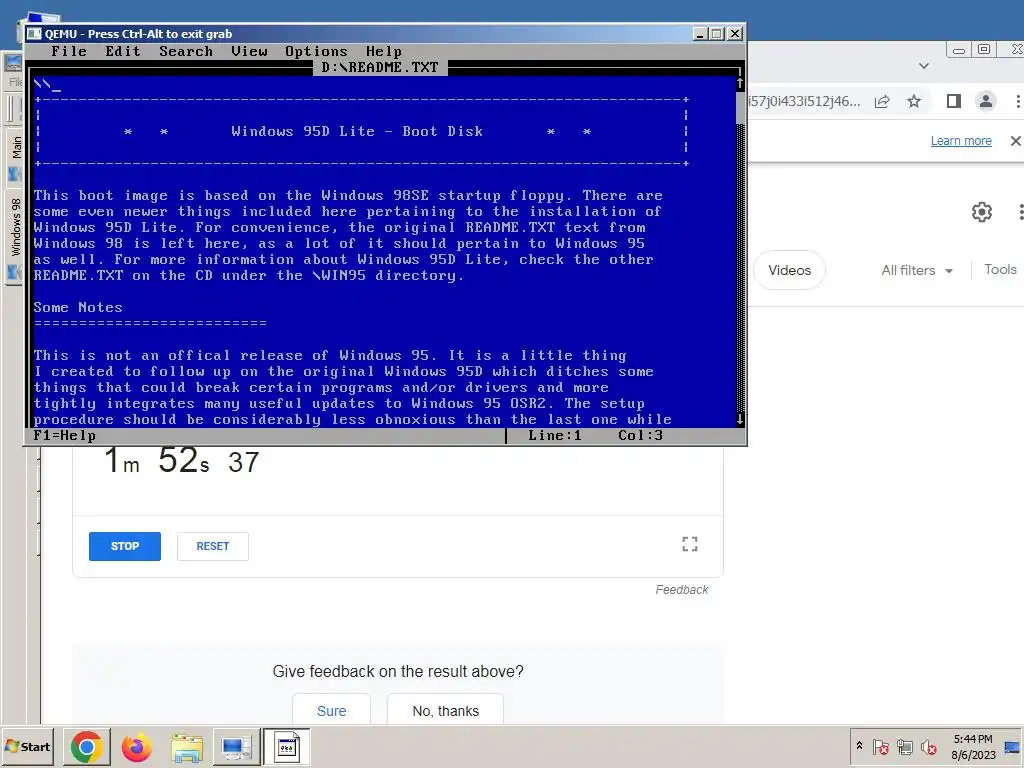Open the Windows Start menu
This screenshot has height=768, width=1024.
click(27, 746)
